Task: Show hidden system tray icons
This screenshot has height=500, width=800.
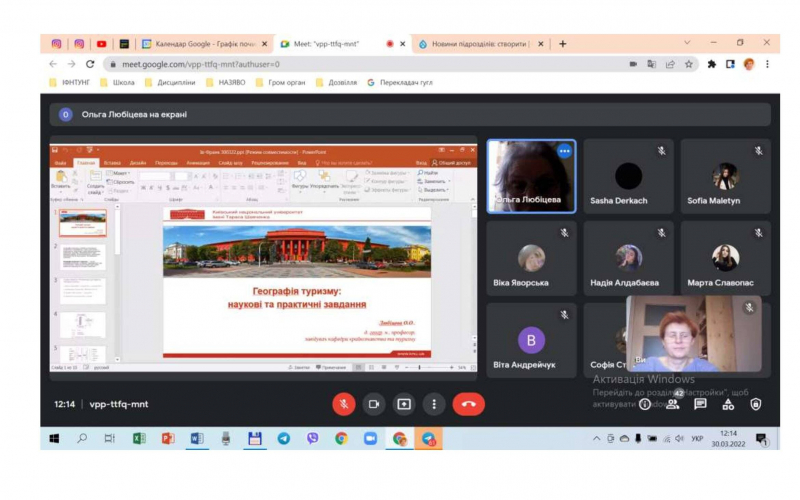Action: [x=596, y=439]
